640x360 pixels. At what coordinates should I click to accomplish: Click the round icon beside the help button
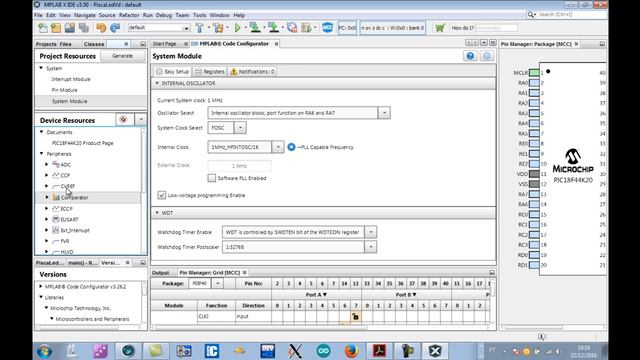487,56
